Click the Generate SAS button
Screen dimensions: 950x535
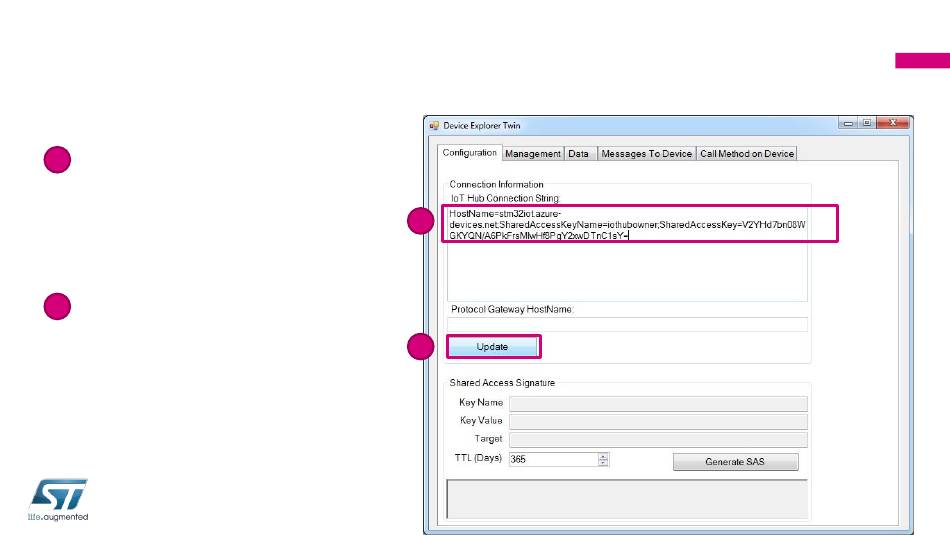735,462
